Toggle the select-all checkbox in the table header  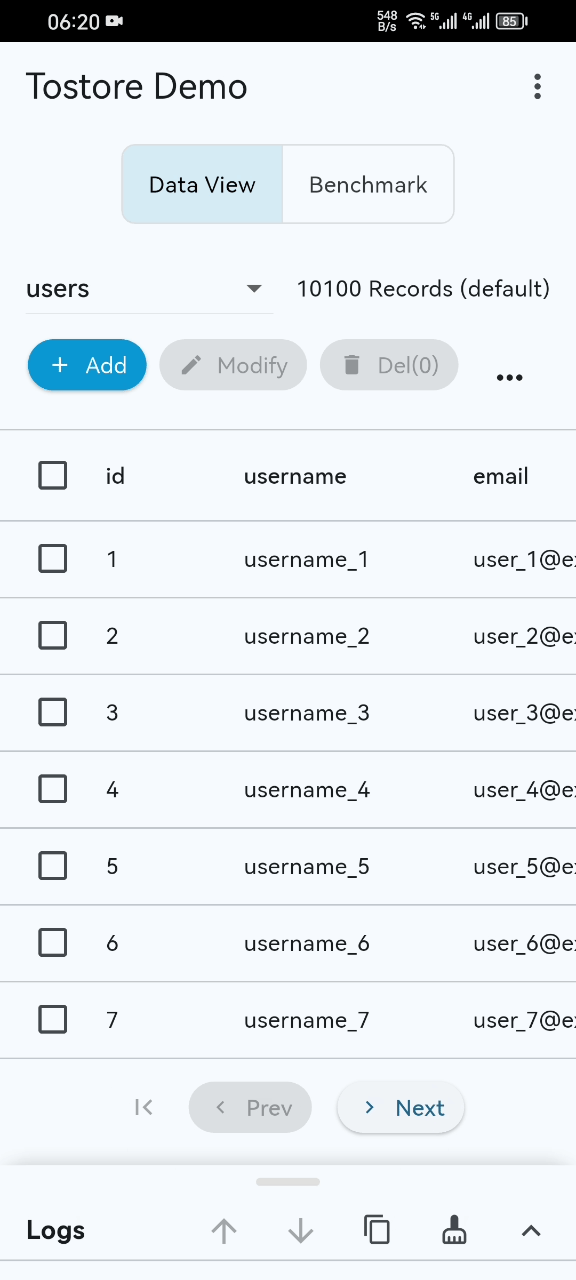click(x=52, y=475)
